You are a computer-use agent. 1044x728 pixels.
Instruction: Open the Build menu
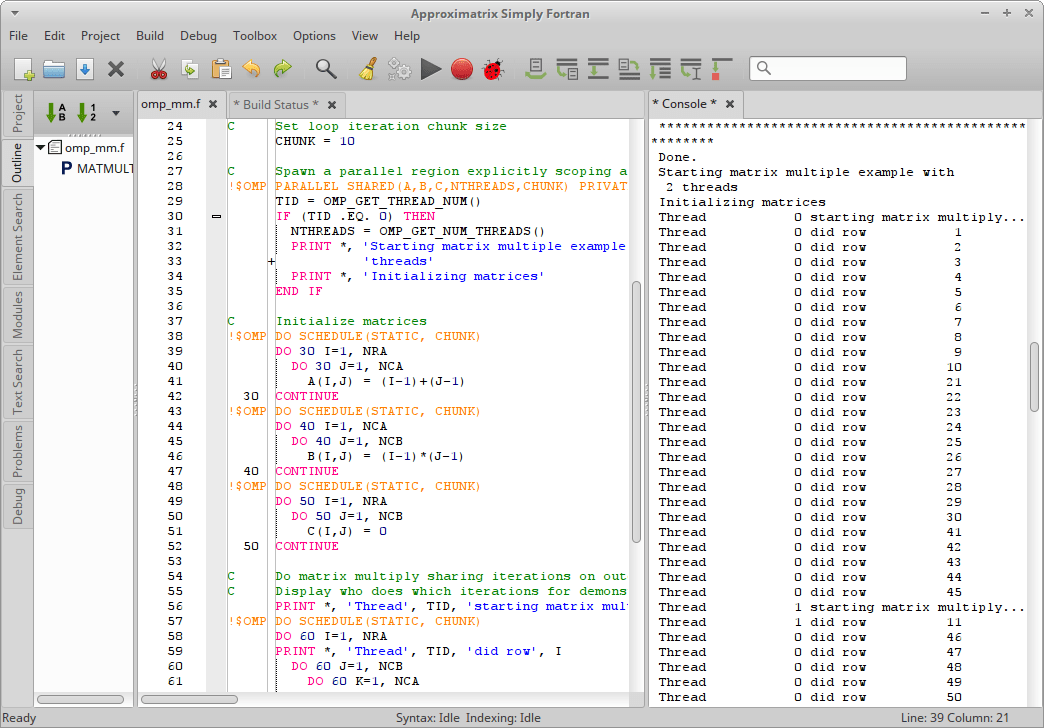[x=150, y=36]
